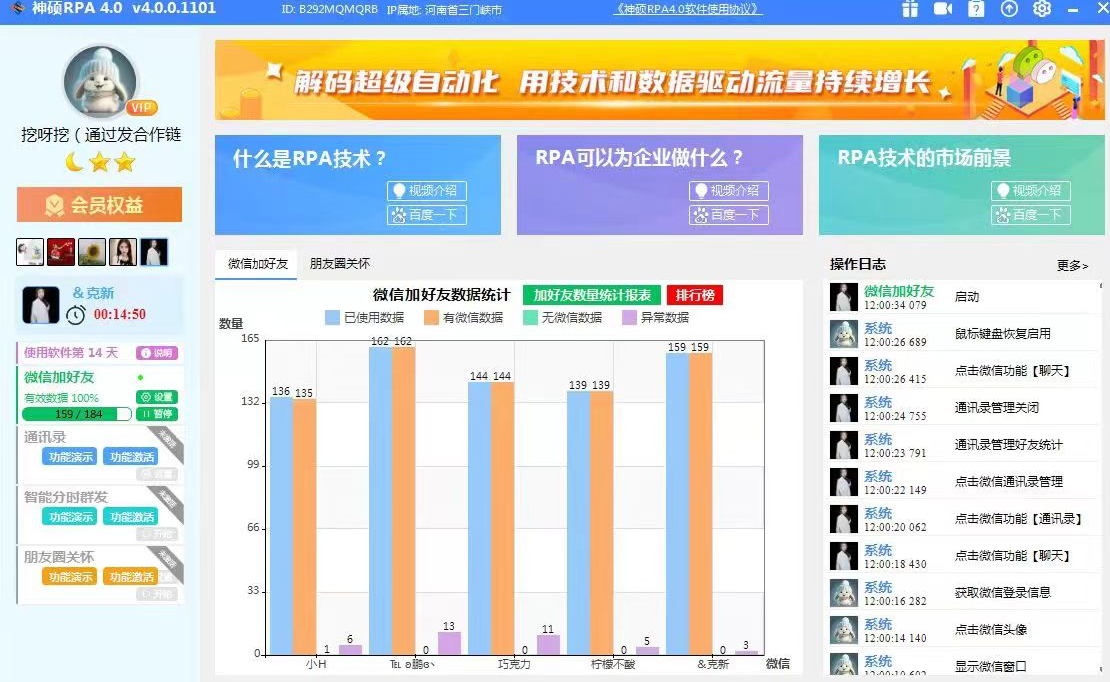Image resolution: width=1110 pixels, height=682 pixels.
Task: Open 视频介绍 on 什么是RPA技术 card
Action: coord(427,191)
